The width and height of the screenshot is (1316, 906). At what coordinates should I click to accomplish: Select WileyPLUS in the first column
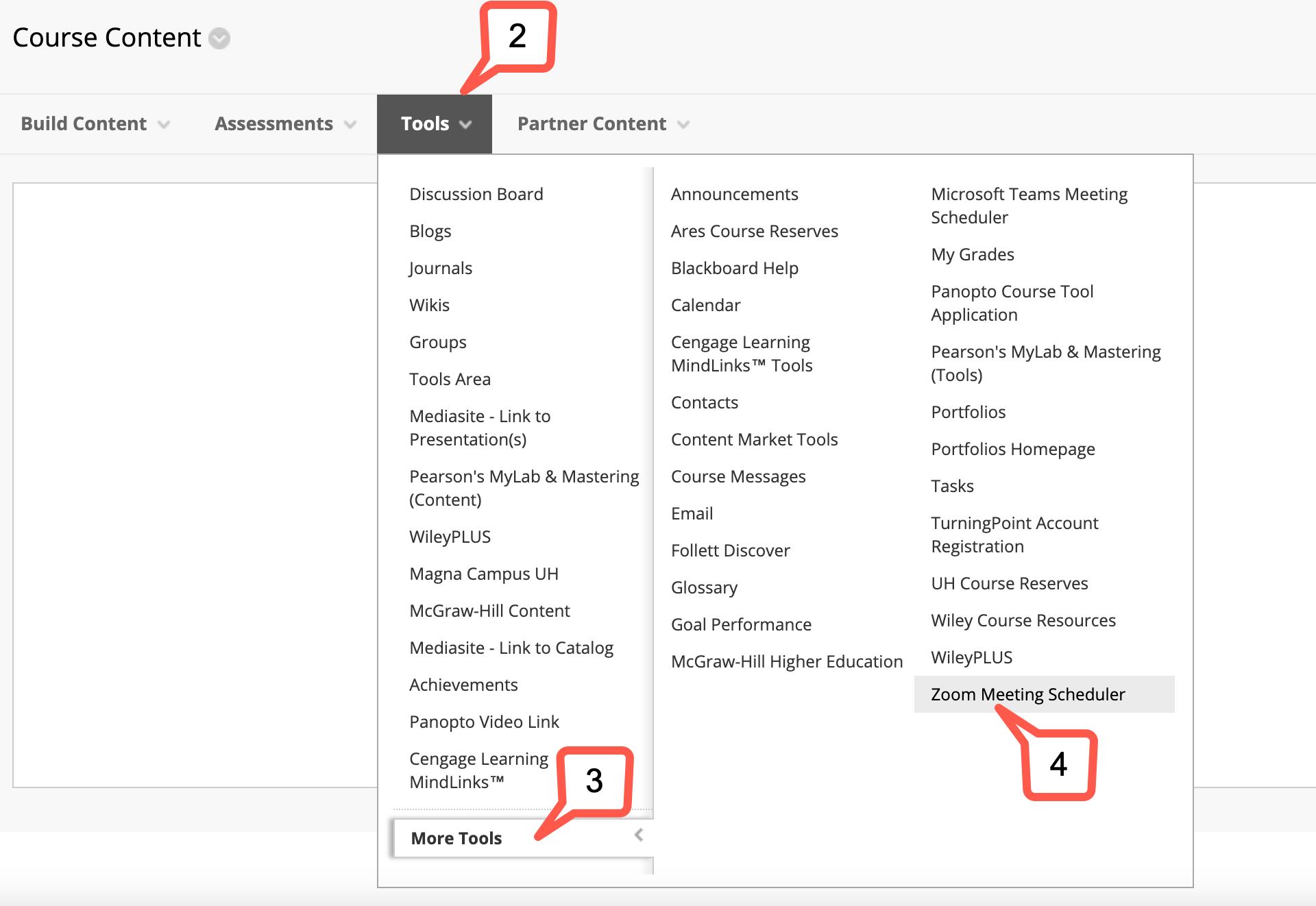coord(450,537)
